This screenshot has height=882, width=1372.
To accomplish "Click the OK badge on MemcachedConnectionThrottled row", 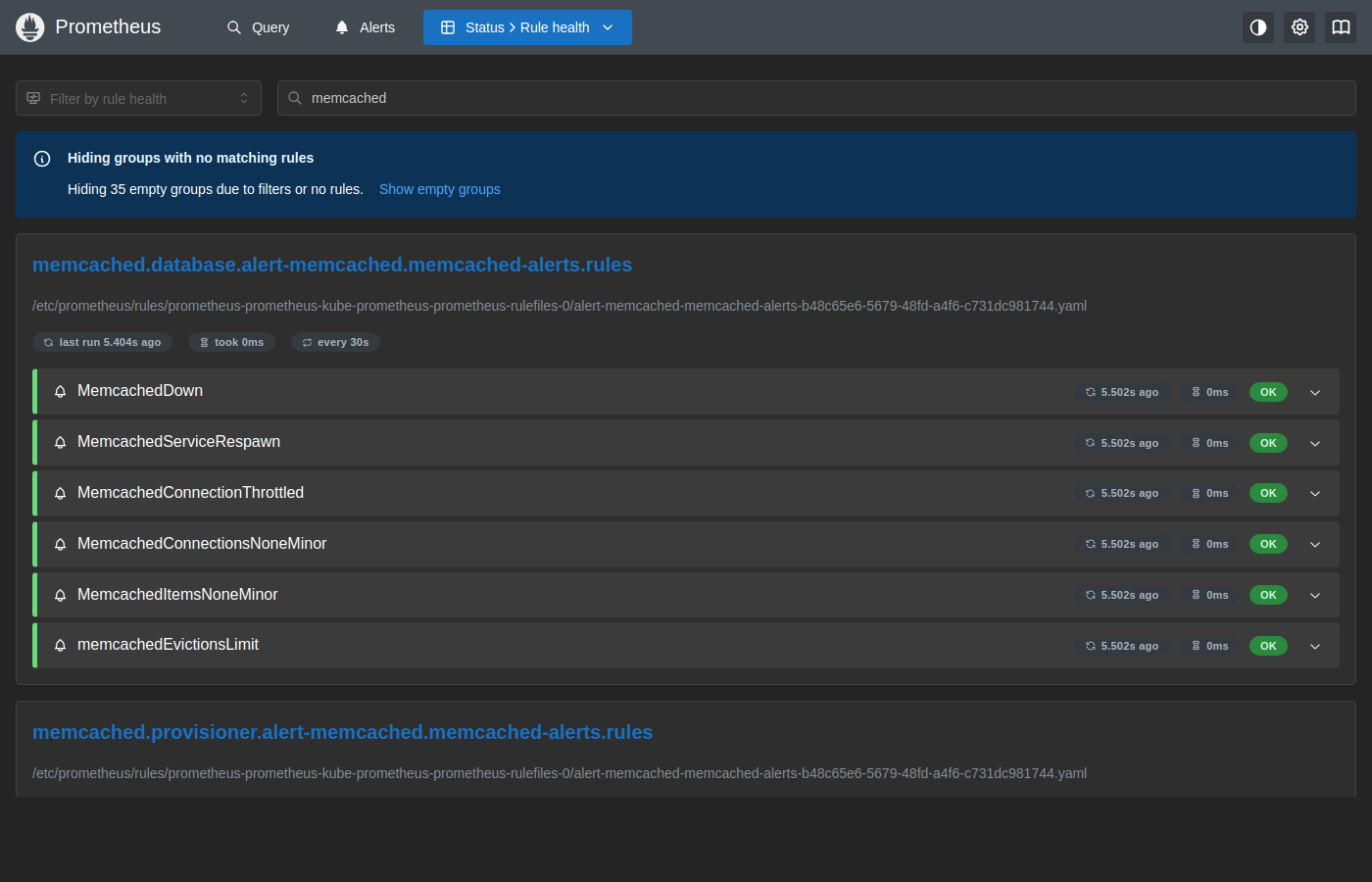I will (1268, 493).
